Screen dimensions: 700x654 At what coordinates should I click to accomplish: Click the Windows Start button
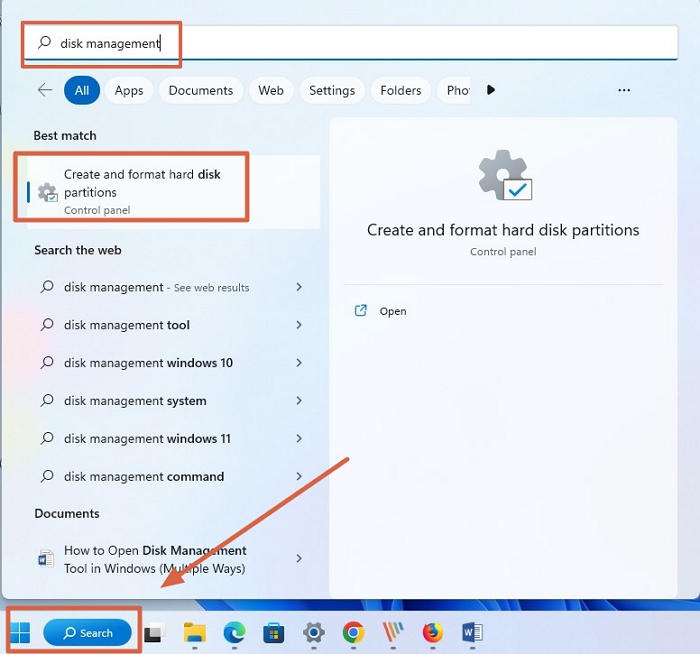tap(20, 633)
